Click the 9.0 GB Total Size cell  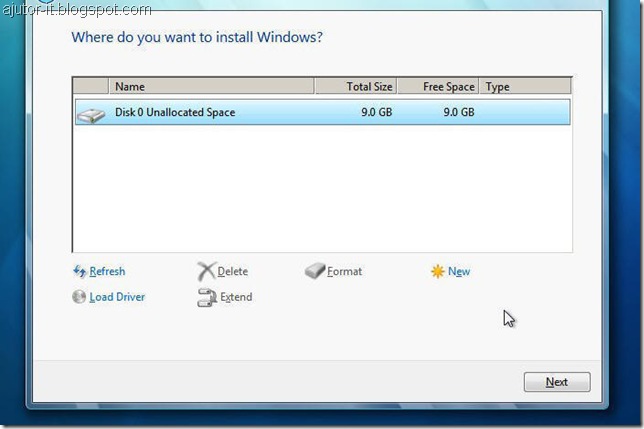[x=377, y=112]
